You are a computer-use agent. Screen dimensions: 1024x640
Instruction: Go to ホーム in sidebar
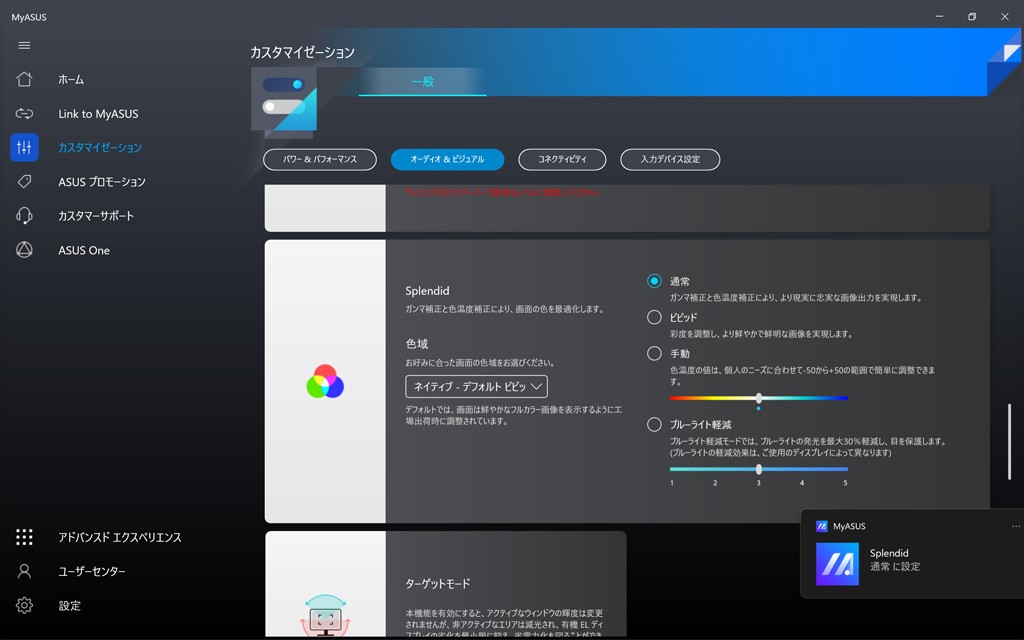(x=71, y=80)
